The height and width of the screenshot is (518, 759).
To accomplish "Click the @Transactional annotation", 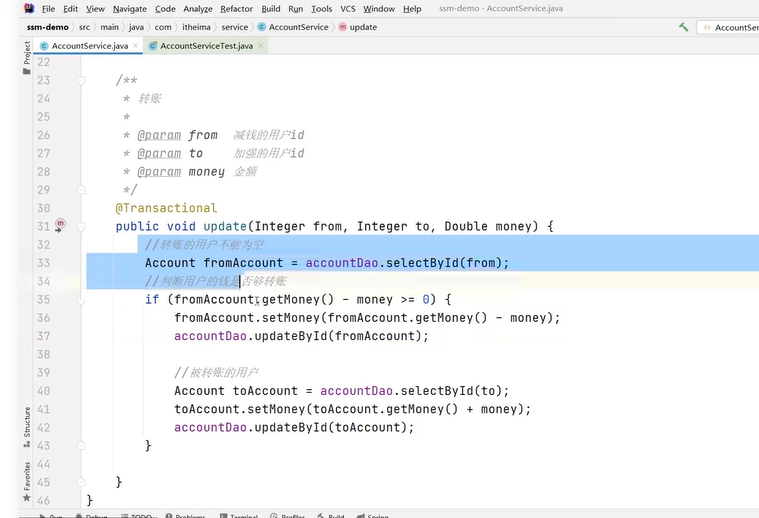I will (x=166, y=208).
